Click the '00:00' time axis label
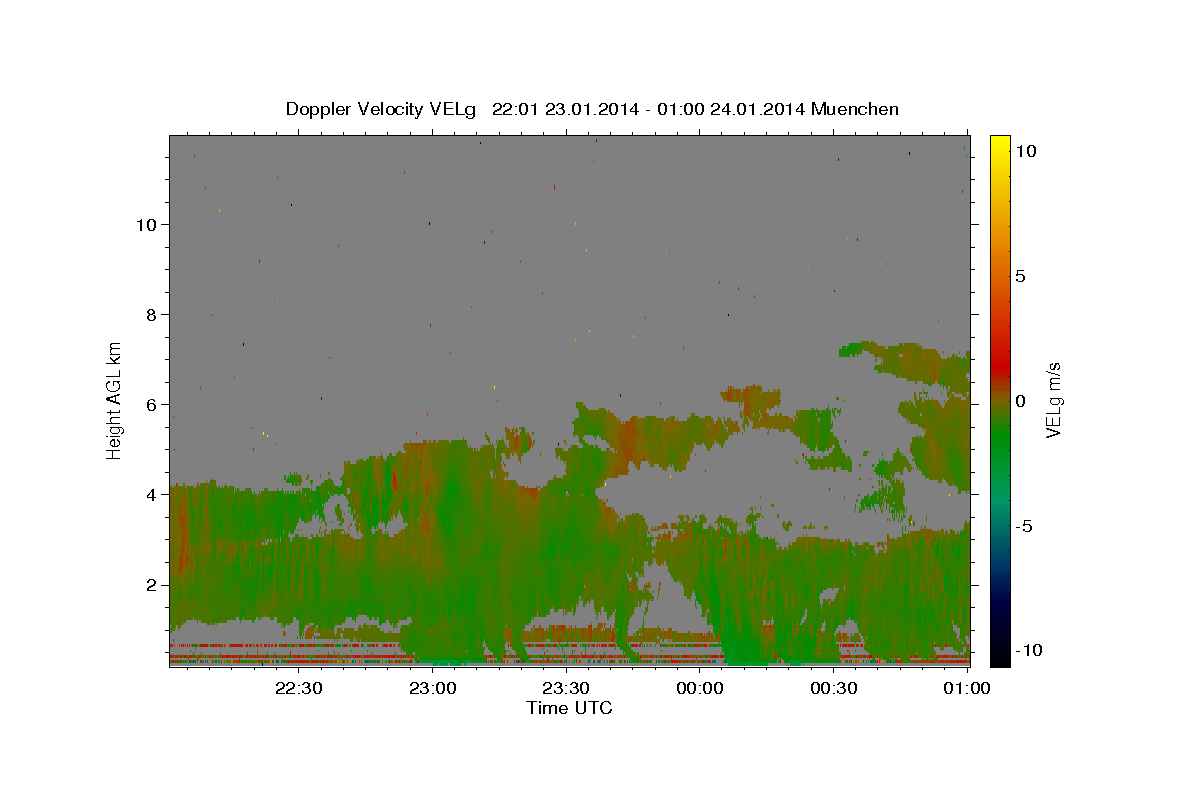Viewport: 1200px width, 800px height. (700, 688)
